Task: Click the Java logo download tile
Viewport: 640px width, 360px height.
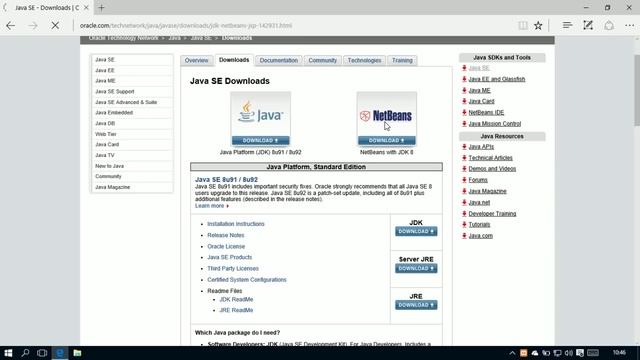Action: (x=260, y=114)
